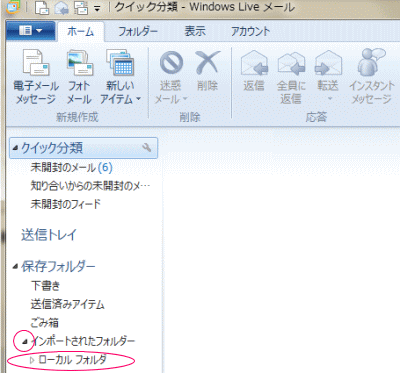Start an インスタント メッセージ
Screen dimensions: 400x373
(x=371, y=77)
